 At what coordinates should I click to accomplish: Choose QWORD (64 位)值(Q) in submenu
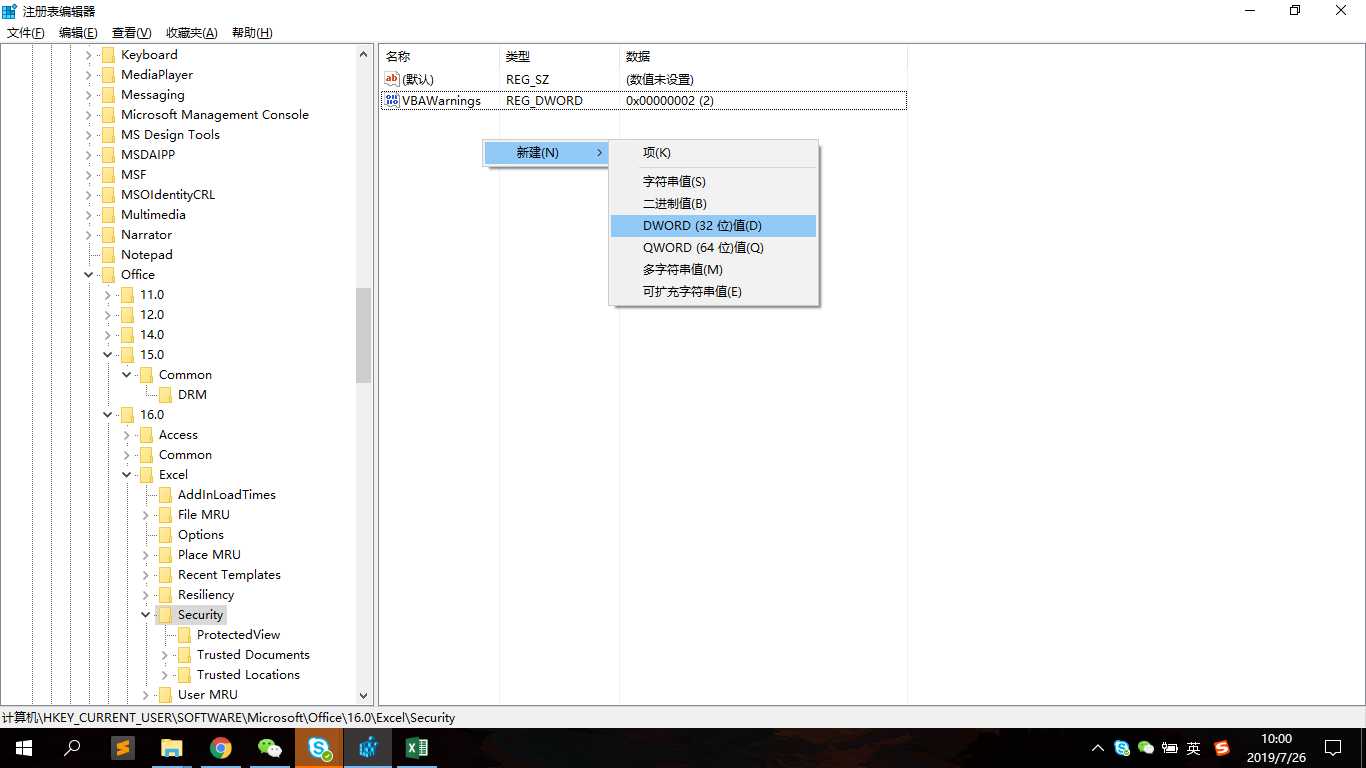pyautogui.click(x=714, y=248)
